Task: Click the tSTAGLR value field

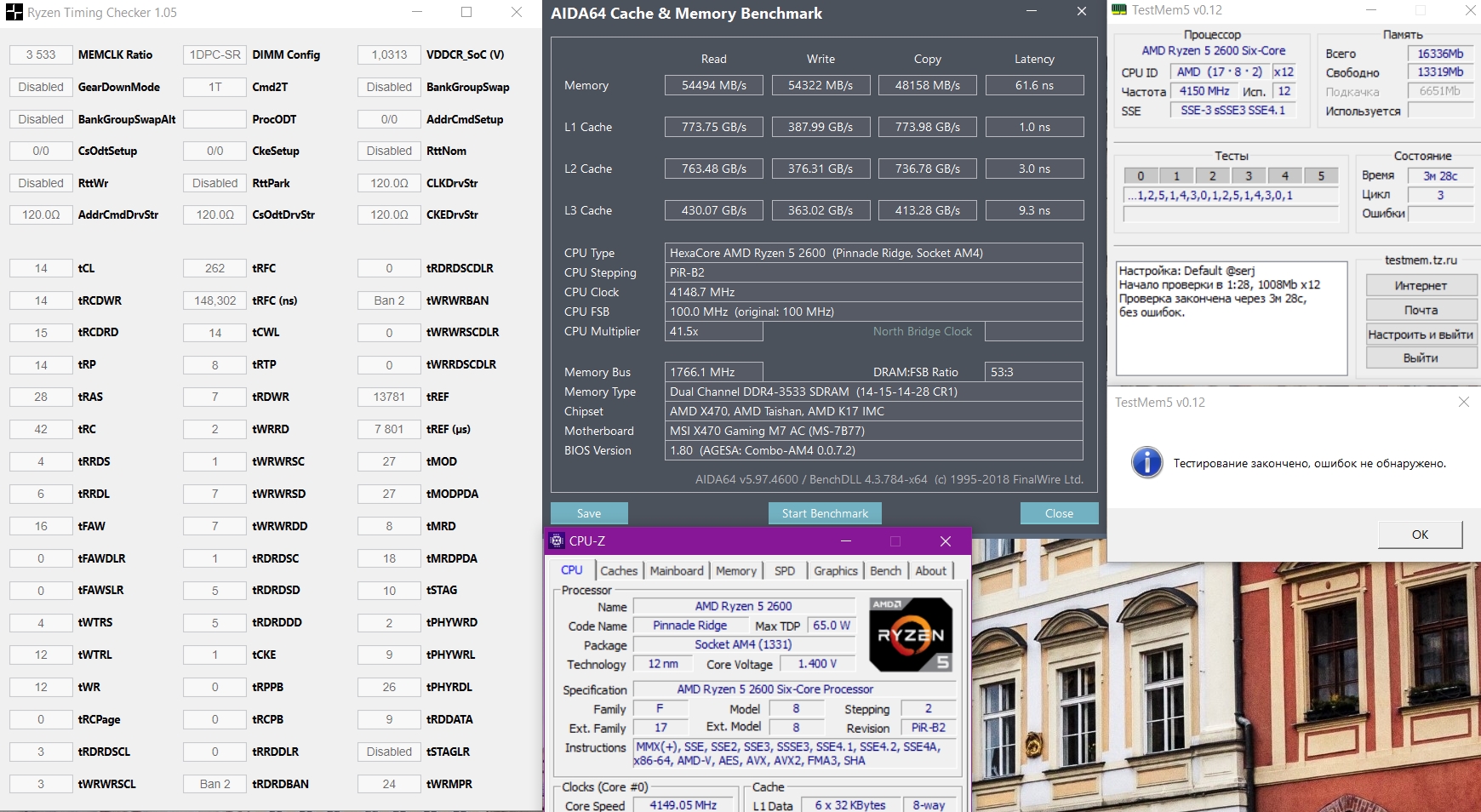Action: 389,752
